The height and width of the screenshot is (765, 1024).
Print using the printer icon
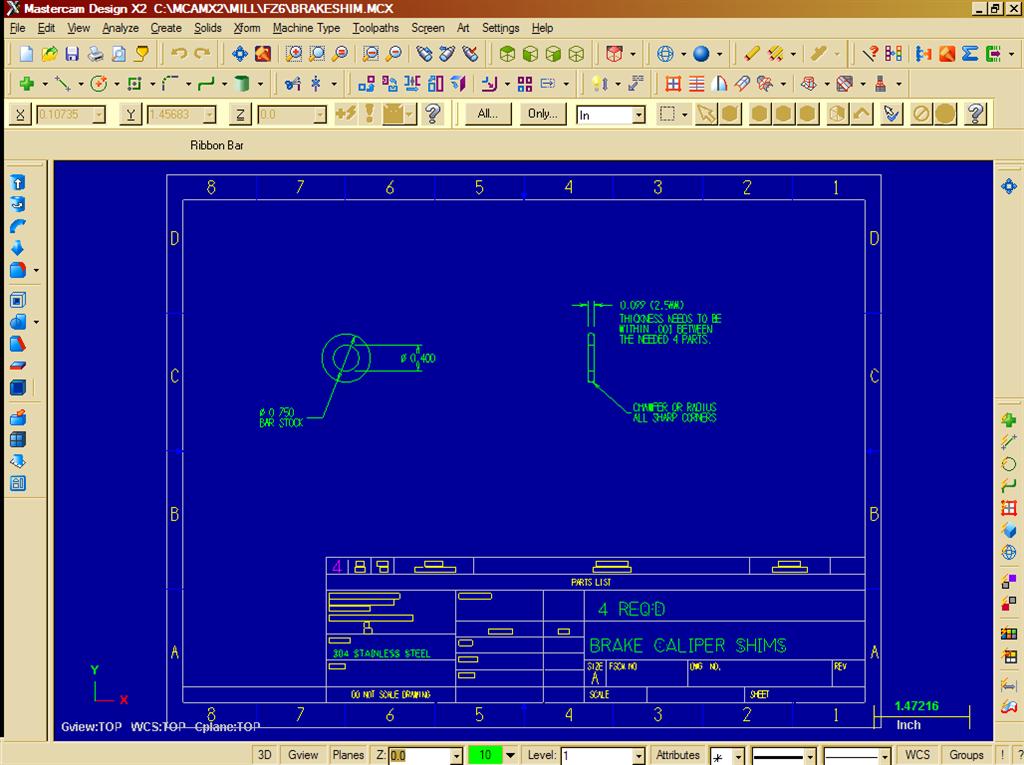pyautogui.click(x=95, y=54)
